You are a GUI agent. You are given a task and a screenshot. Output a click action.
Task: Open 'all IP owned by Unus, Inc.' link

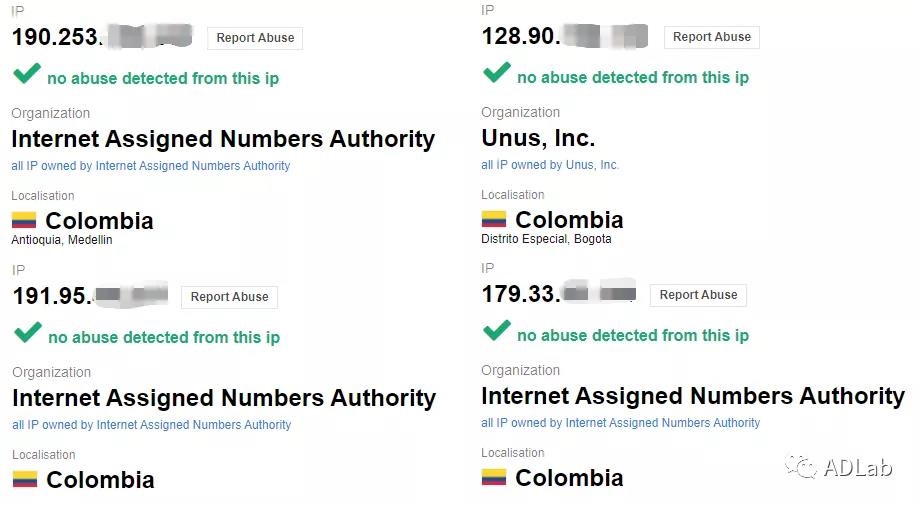point(550,165)
